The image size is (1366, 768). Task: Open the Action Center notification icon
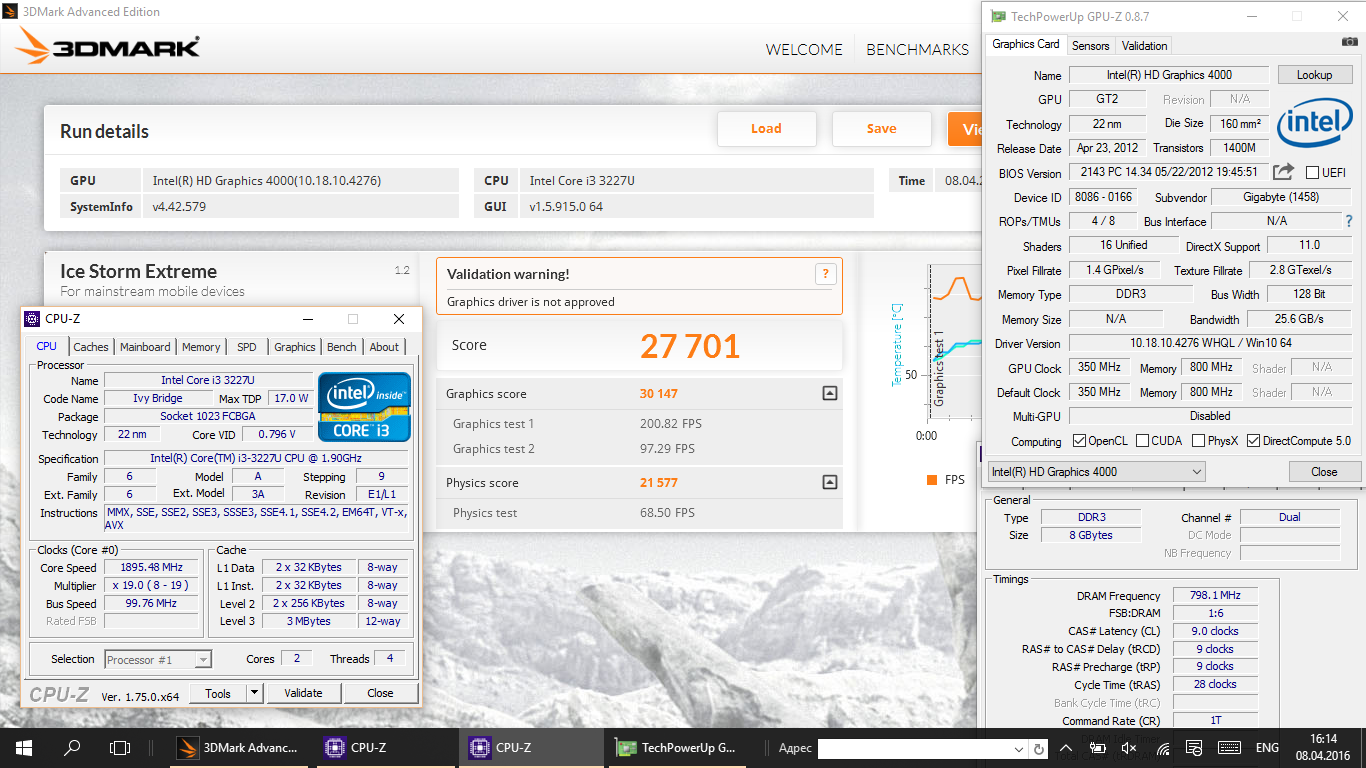1195,747
